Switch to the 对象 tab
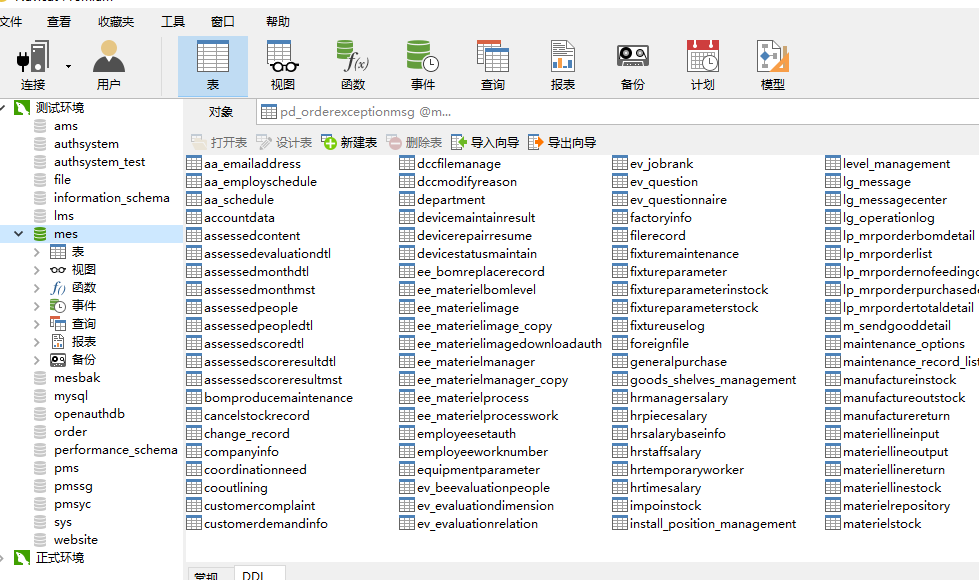Viewport: 979px width, 580px height. pos(220,112)
